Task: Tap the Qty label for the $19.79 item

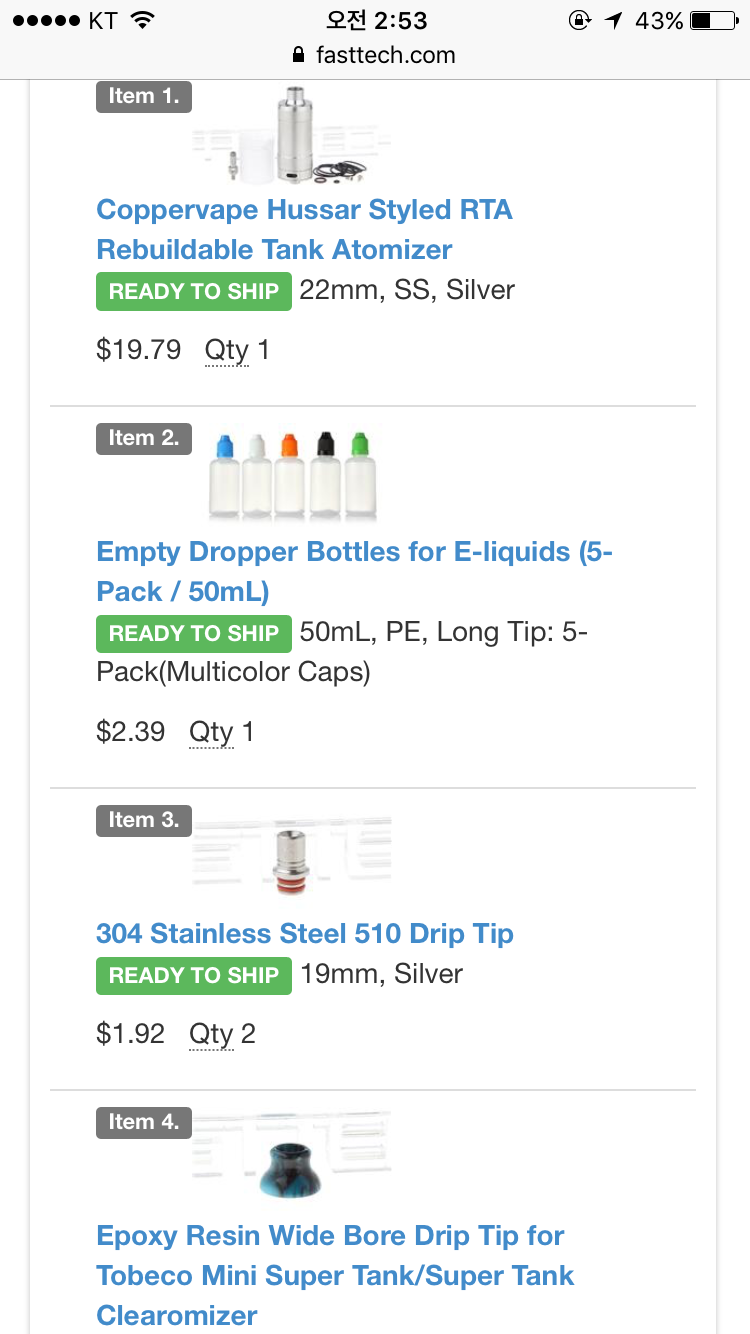Action: [x=226, y=350]
